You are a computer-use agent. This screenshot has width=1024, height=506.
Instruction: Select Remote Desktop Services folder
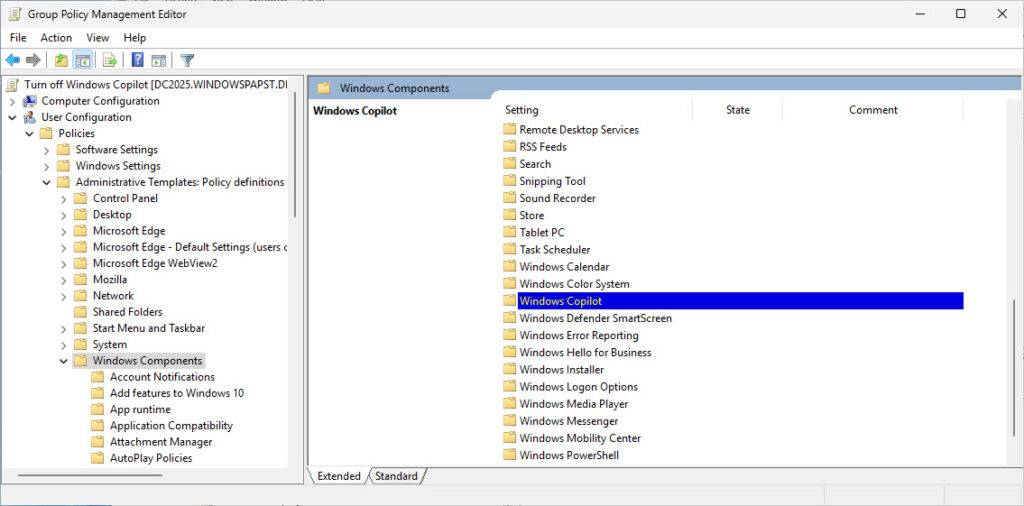pyautogui.click(x=579, y=129)
